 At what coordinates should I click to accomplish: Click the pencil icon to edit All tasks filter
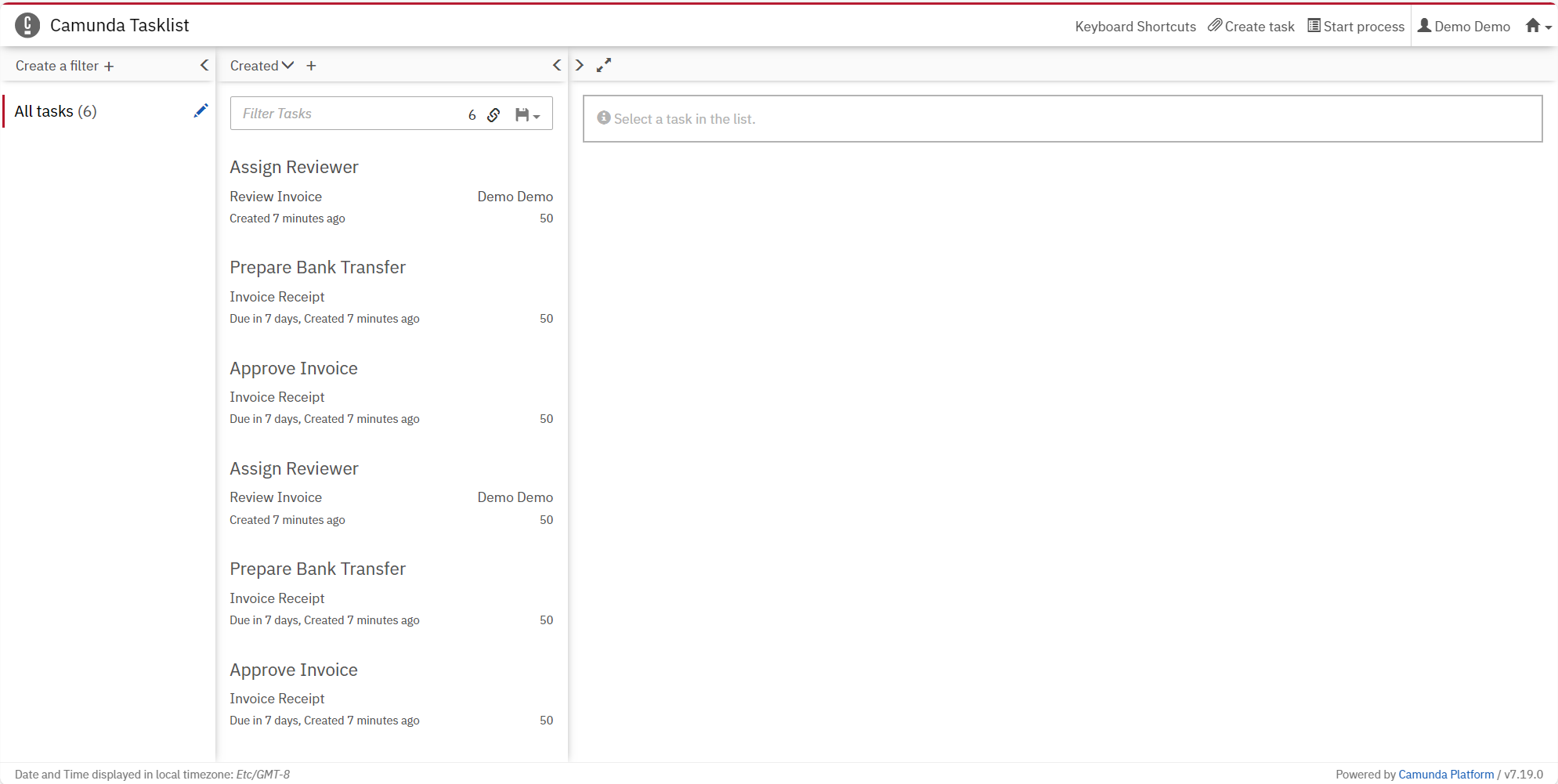[x=201, y=111]
